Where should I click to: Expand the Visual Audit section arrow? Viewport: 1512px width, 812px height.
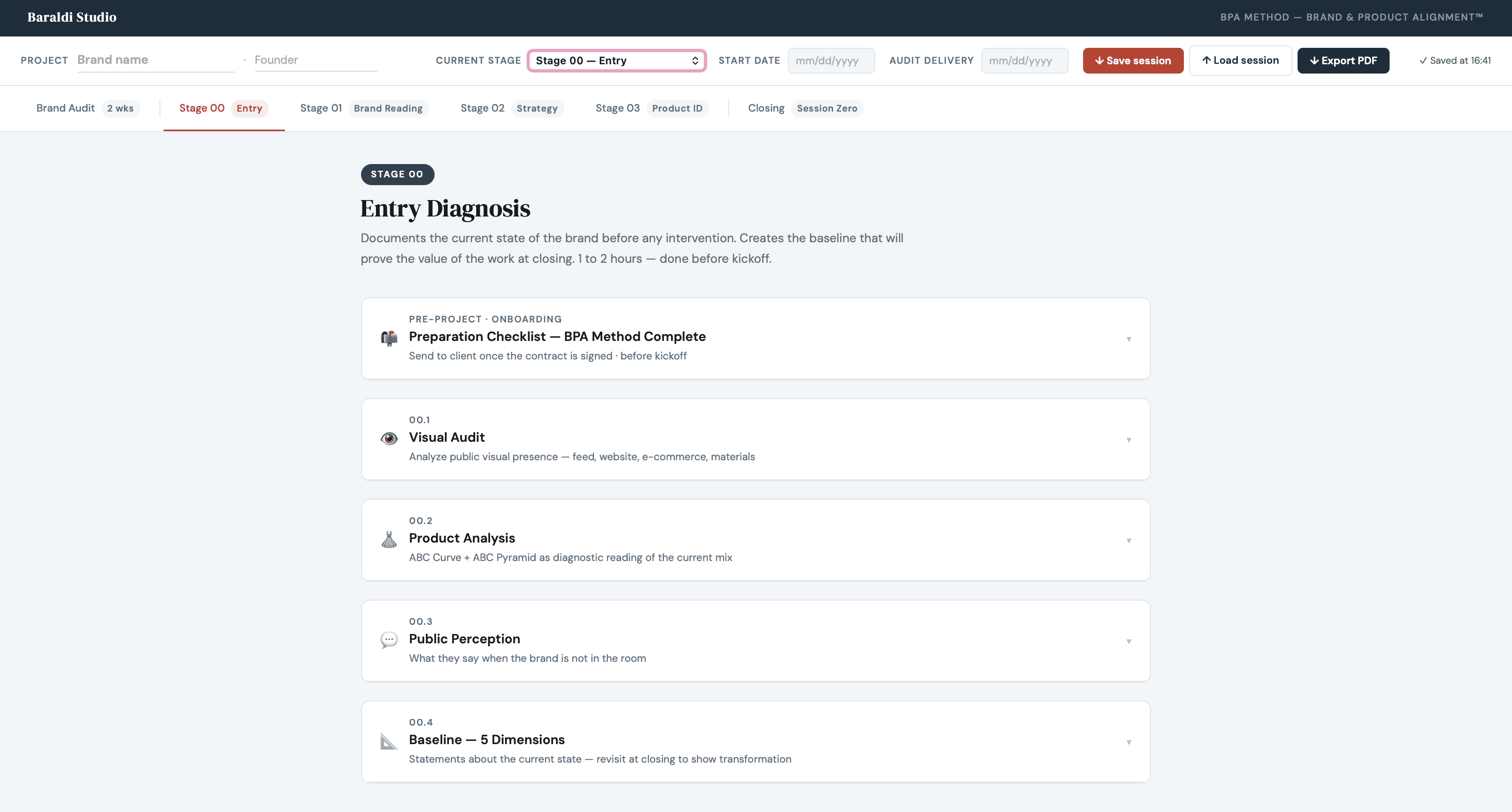(x=1128, y=440)
